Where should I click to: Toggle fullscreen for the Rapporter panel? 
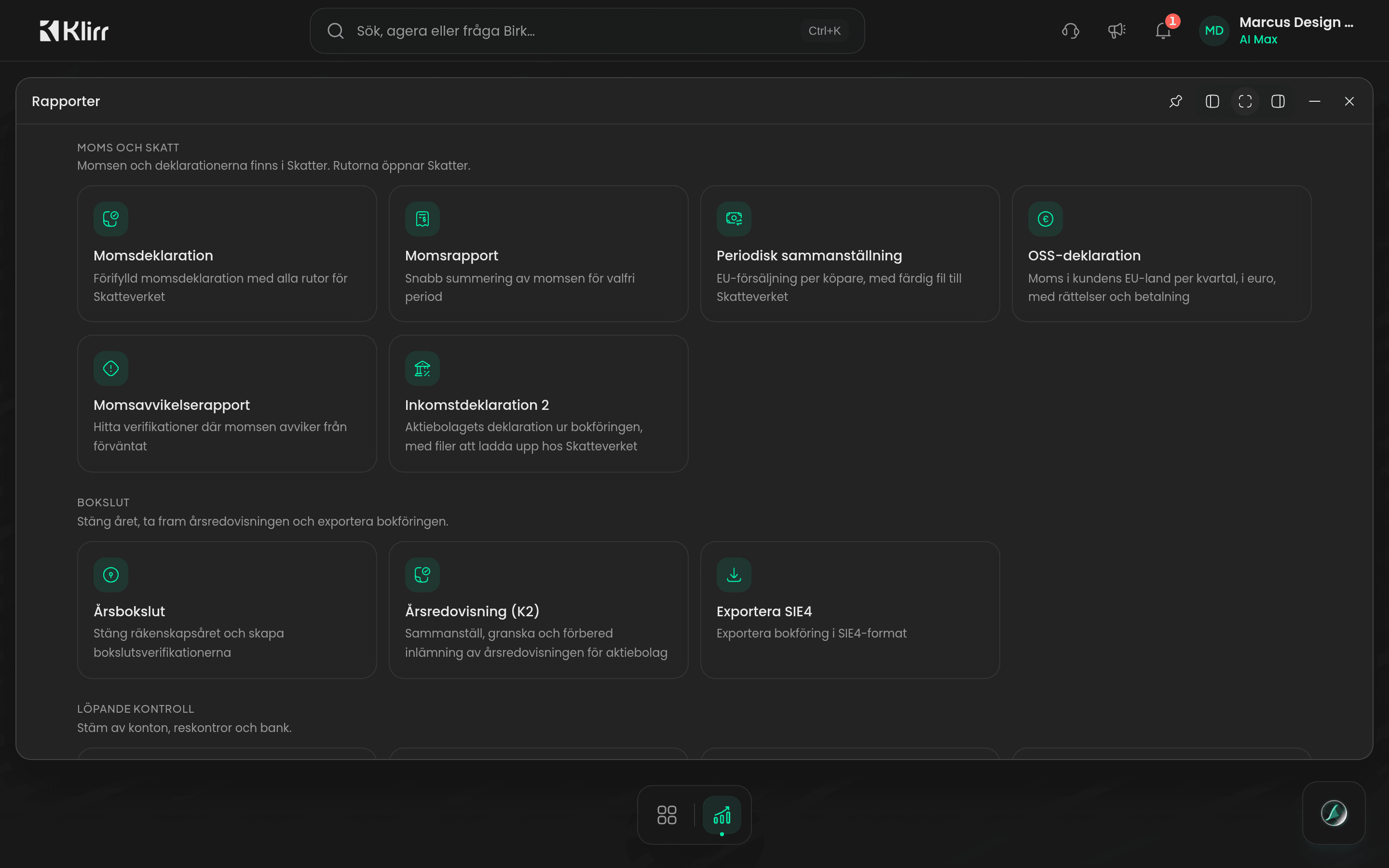click(x=1245, y=102)
